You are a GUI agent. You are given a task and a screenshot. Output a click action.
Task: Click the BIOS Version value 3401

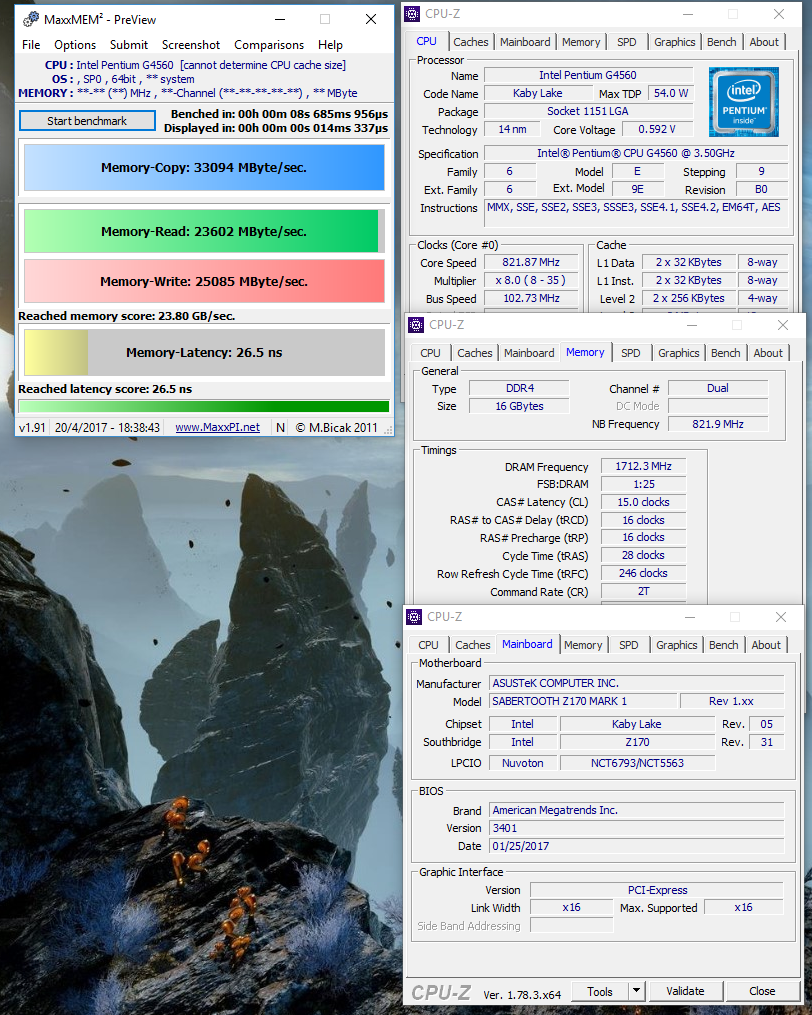[637, 828]
